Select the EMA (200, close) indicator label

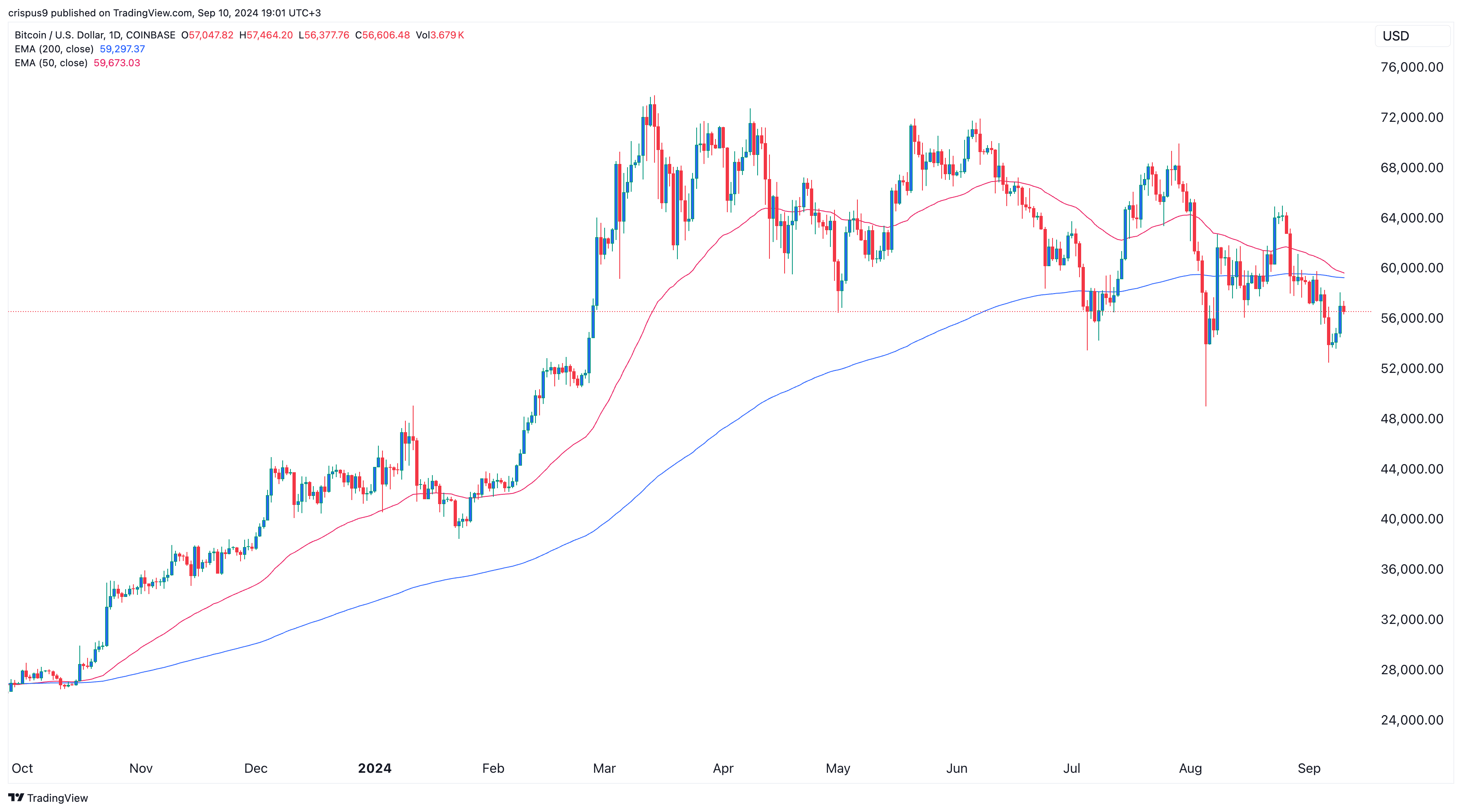(54, 49)
